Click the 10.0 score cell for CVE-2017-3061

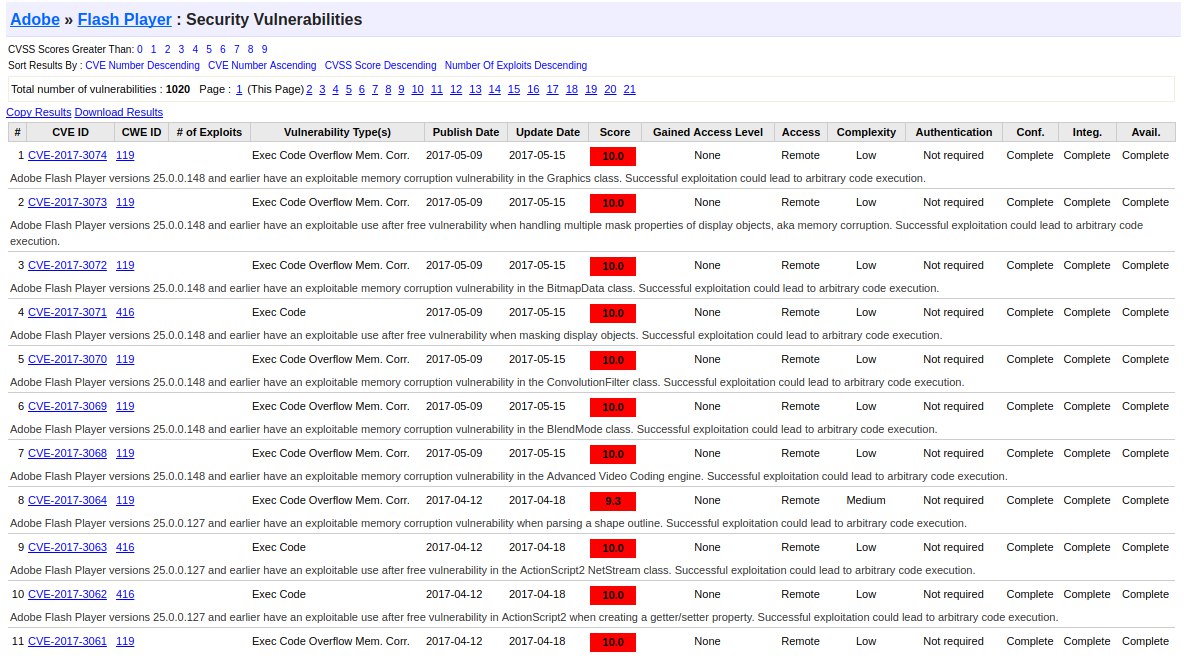pos(613,643)
